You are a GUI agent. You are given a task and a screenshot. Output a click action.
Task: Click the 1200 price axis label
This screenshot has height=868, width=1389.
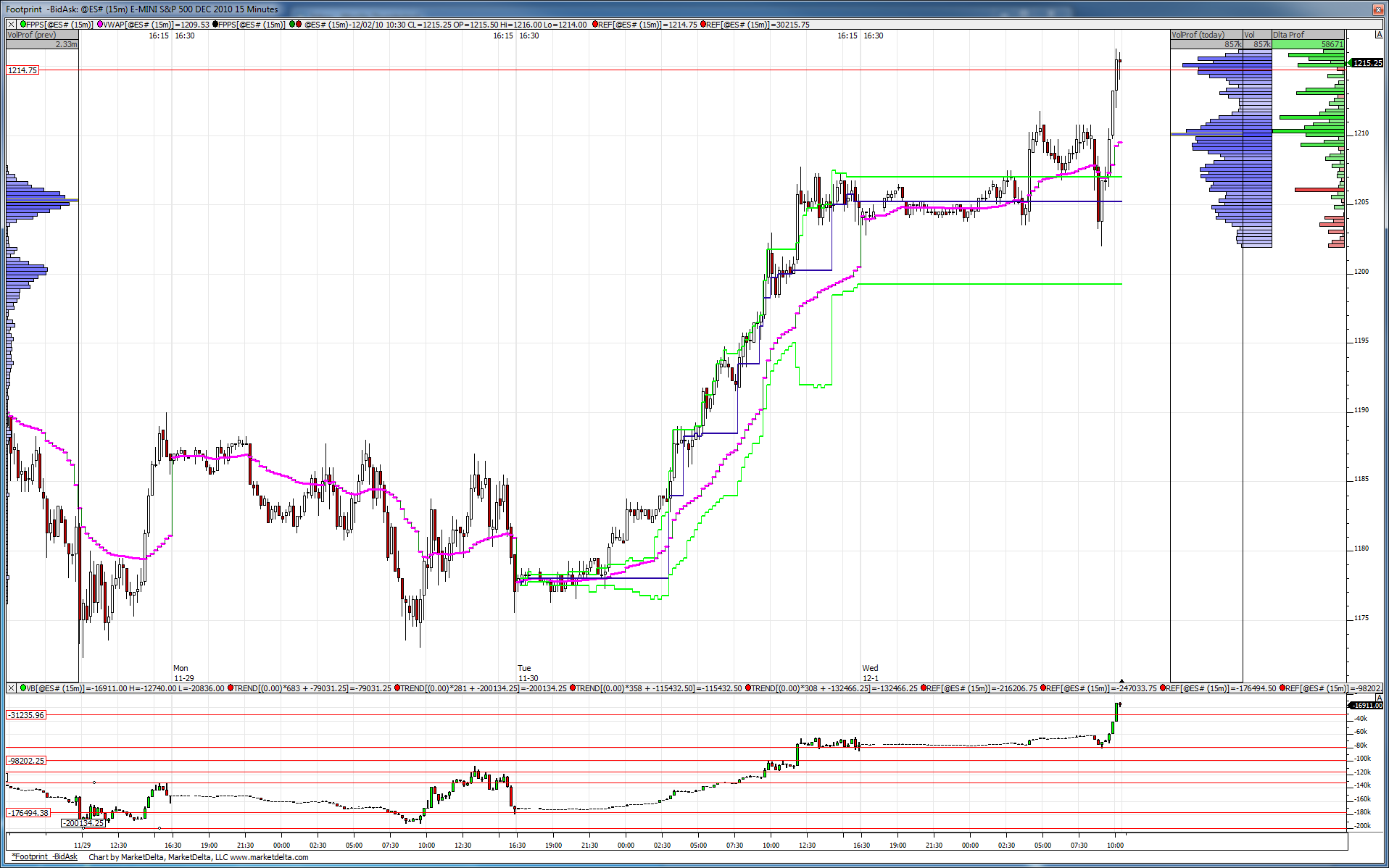[x=1361, y=272]
